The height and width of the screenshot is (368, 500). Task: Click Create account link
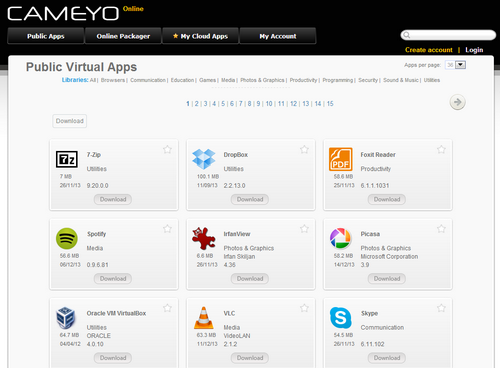pyautogui.click(x=429, y=50)
